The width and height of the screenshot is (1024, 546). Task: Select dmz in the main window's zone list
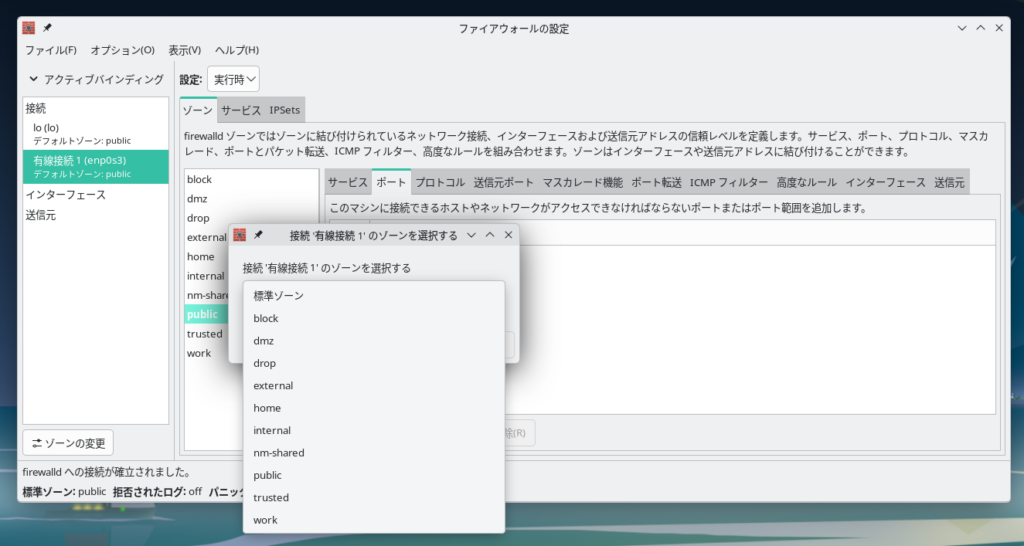pyautogui.click(x=197, y=199)
